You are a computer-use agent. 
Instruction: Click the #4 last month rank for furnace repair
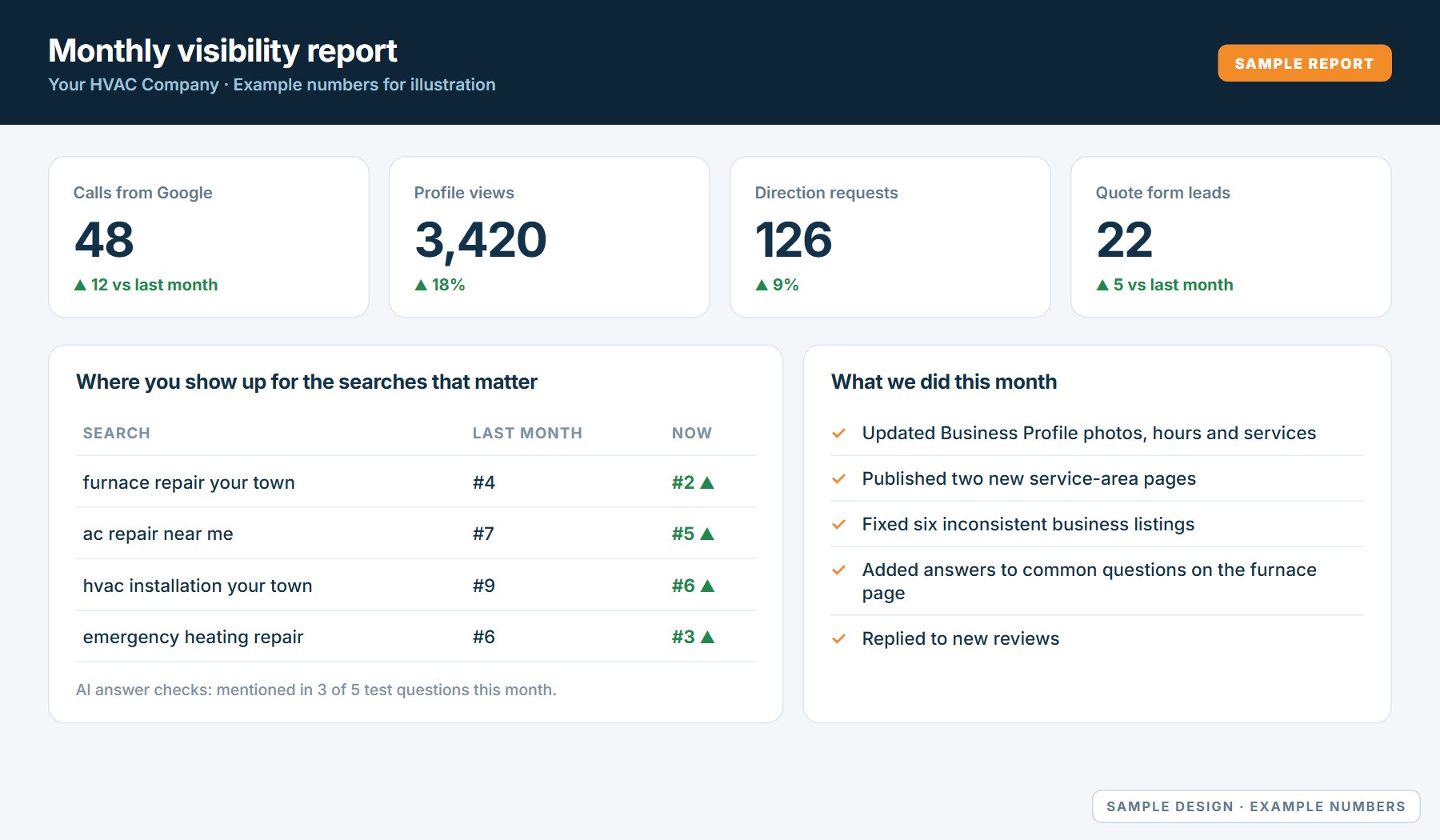484,482
